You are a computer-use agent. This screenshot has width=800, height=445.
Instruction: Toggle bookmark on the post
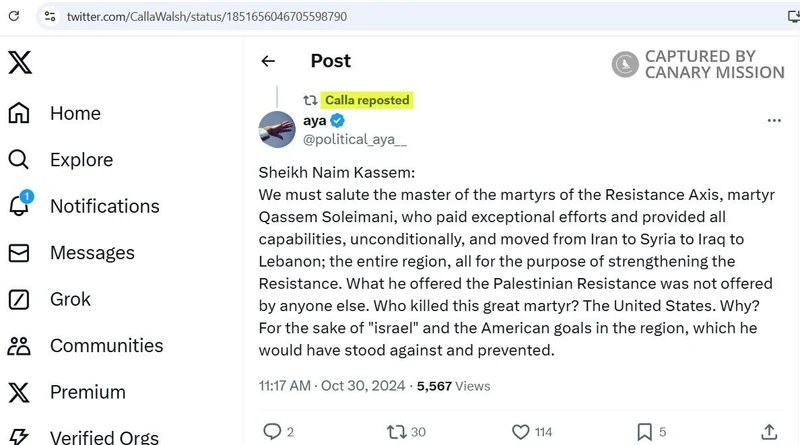click(x=646, y=432)
